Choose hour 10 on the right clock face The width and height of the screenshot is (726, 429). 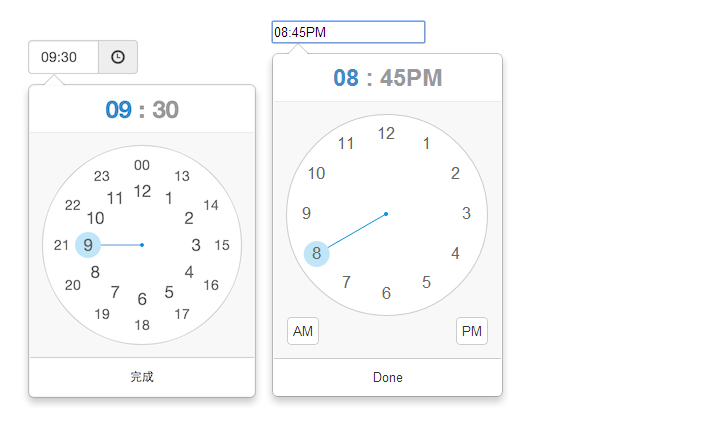pyautogui.click(x=317, y=174)
